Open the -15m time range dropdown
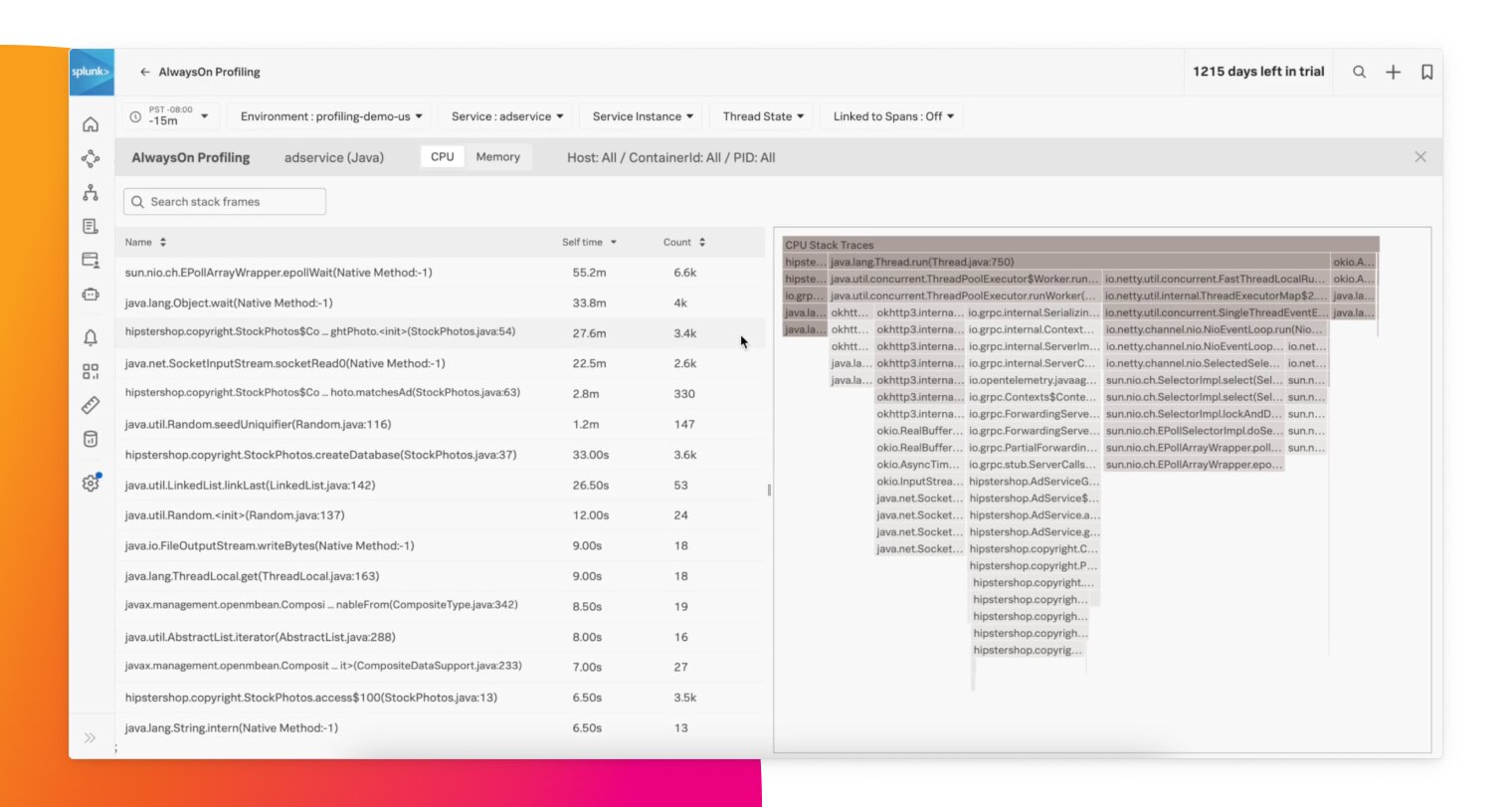Viewport: 1512px width, 807px height. coord(169,116)
